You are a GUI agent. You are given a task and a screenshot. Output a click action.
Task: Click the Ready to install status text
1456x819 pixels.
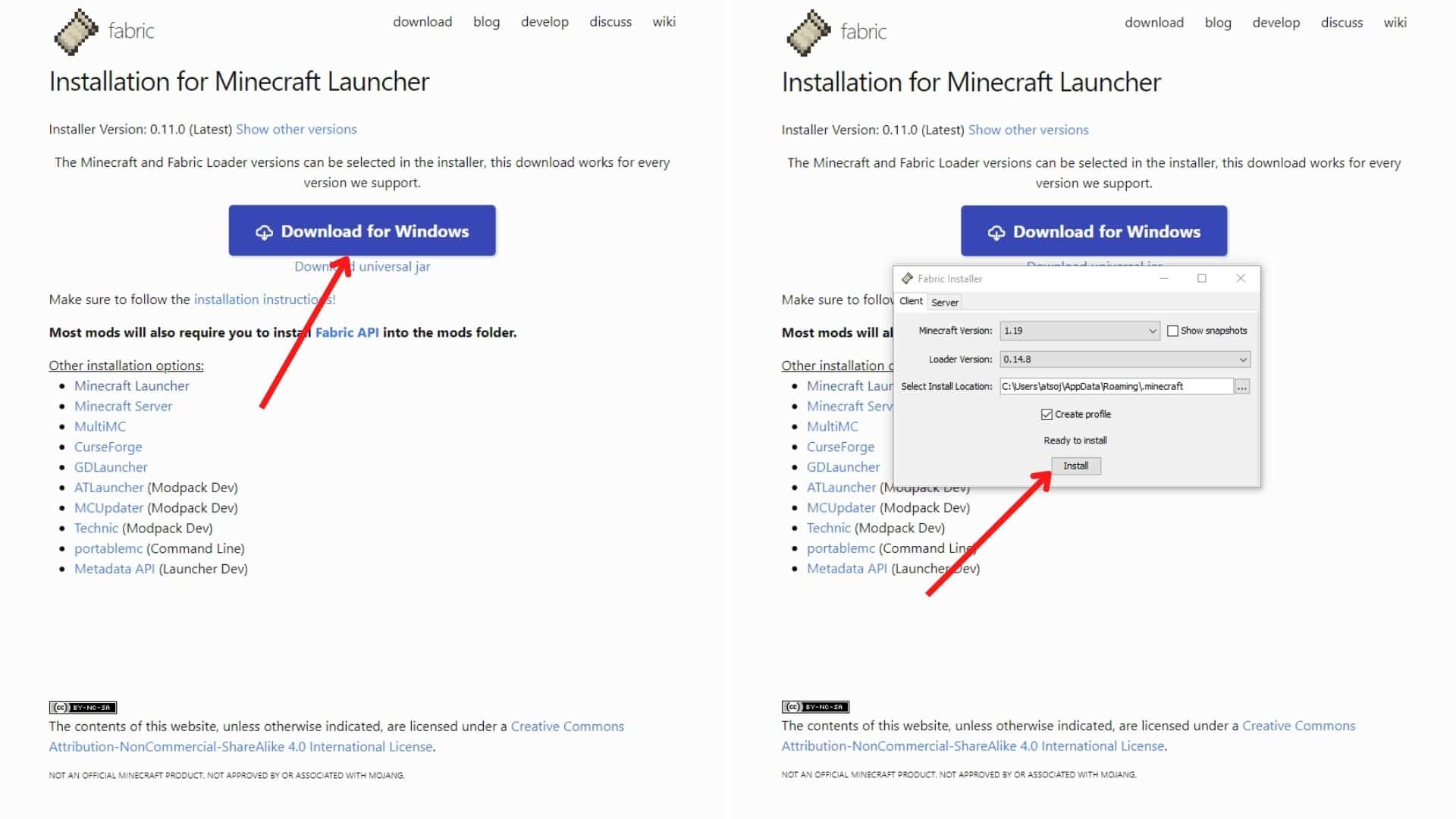pyautogui.click(x=1075, y=441)
